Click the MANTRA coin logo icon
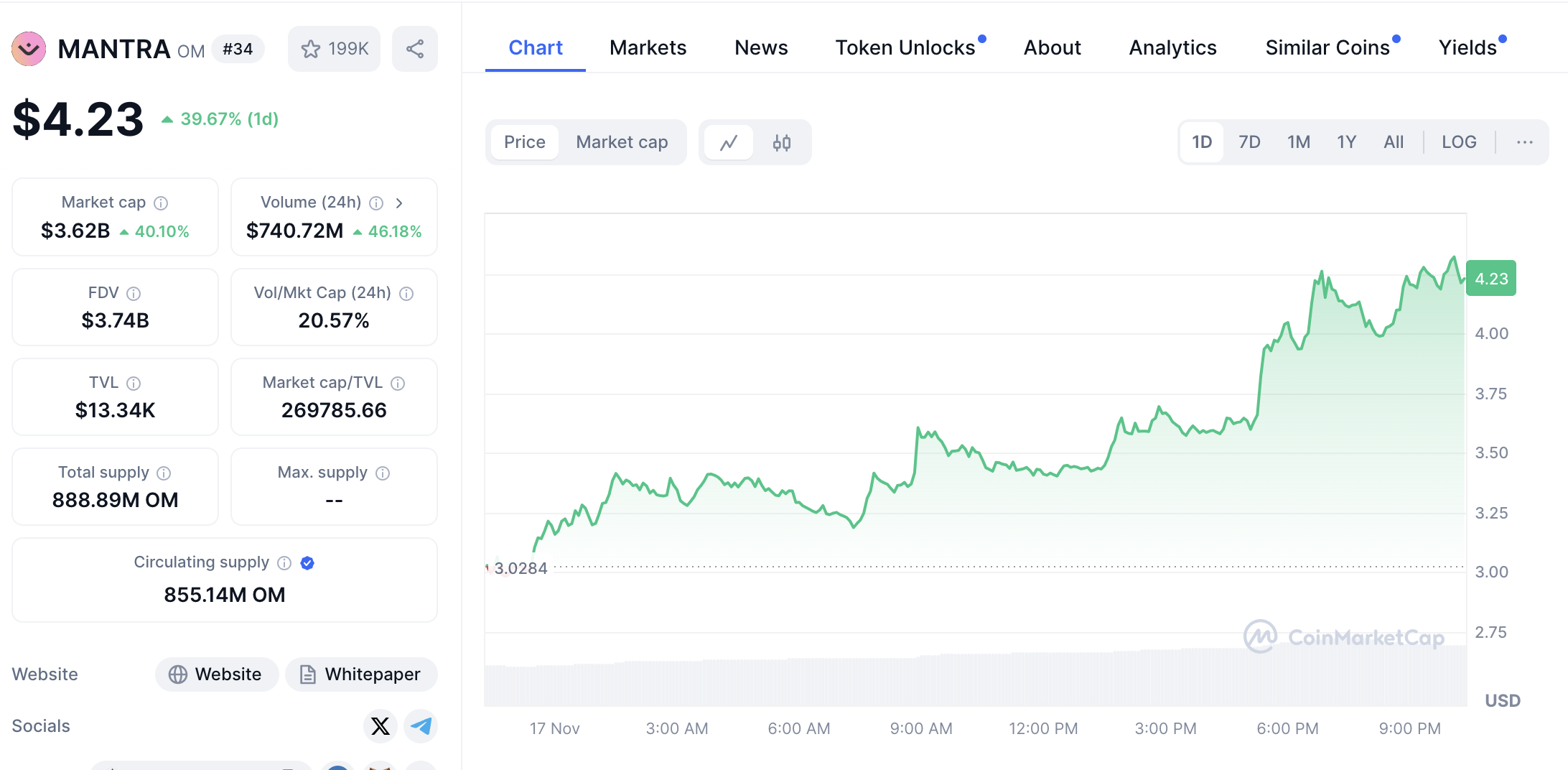The image size is (1568, 770). [x=29, y=49]
